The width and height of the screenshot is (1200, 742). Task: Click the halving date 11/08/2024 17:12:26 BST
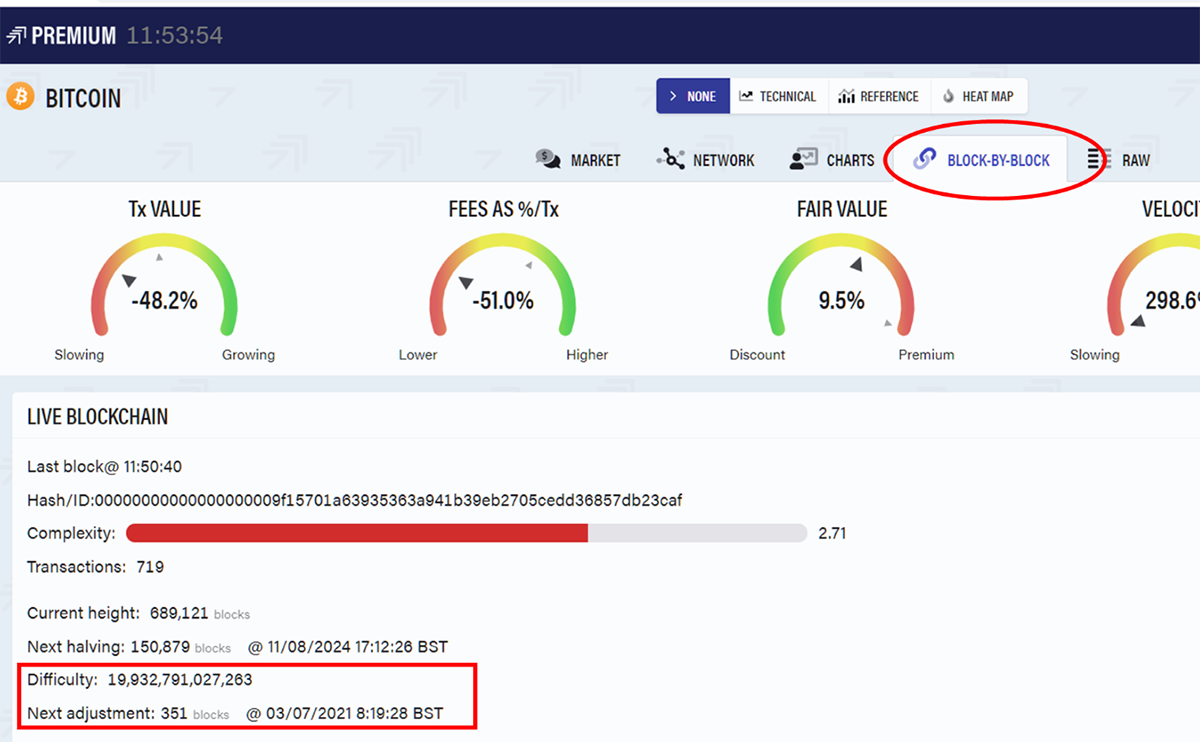point(357,647)
